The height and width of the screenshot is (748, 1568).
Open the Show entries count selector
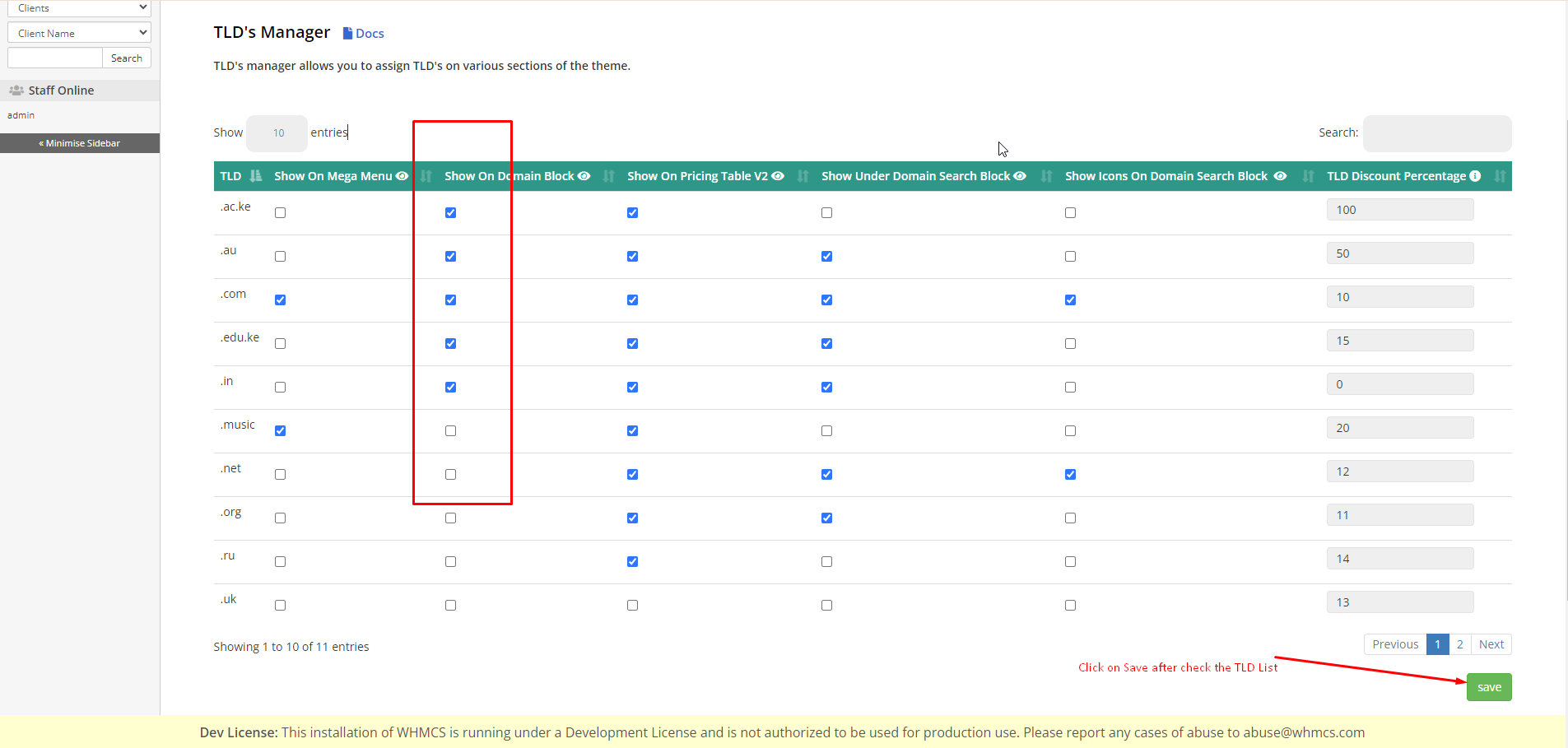(x=277, y=133)
